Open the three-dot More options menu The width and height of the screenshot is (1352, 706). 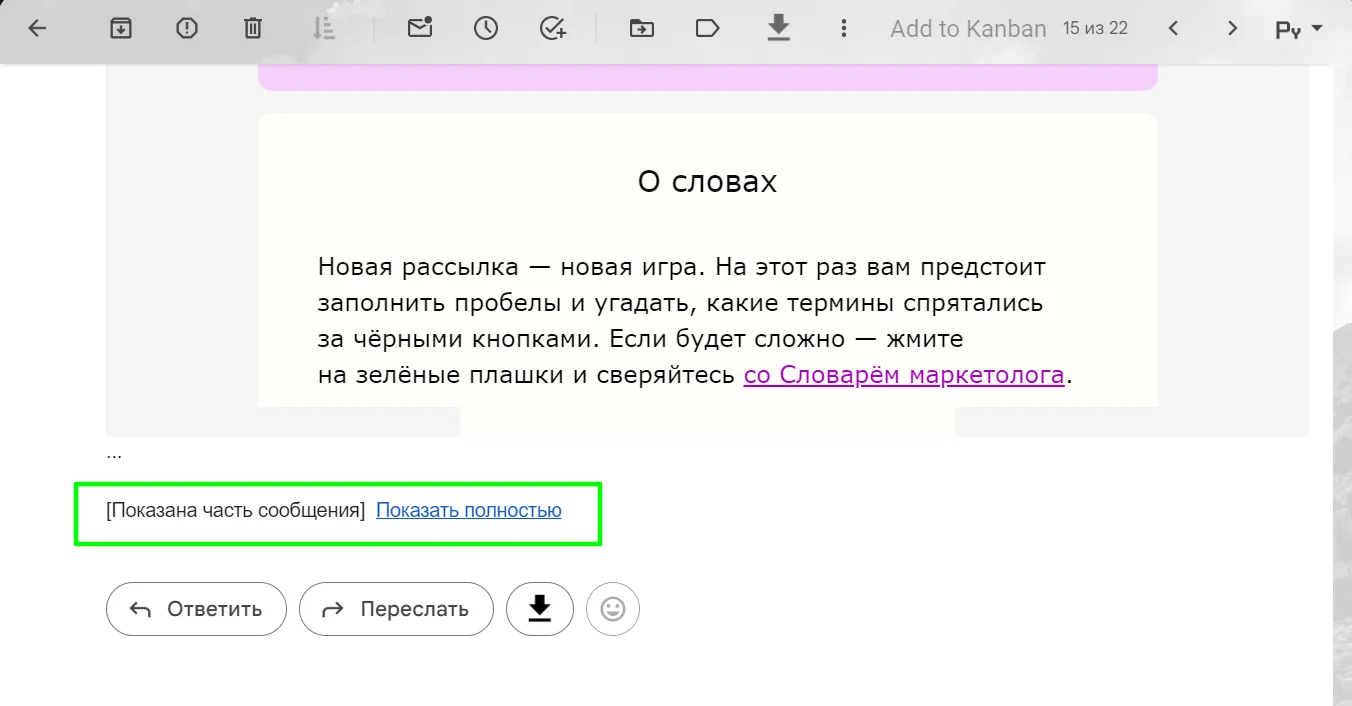click(x=844, y=29)
